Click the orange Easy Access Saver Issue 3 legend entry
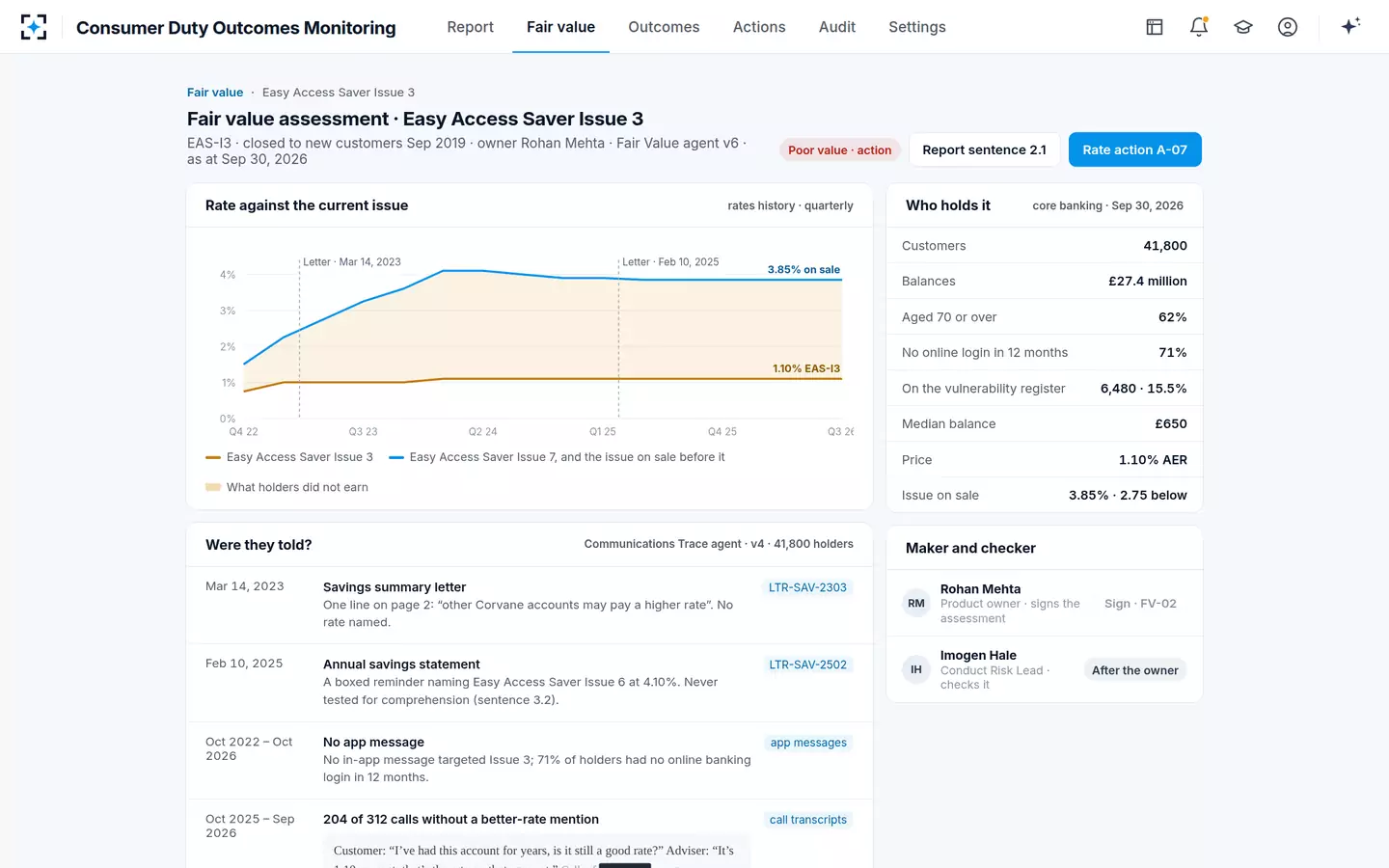This screenshot has height=868, width=1389. (x=289, y=457)
